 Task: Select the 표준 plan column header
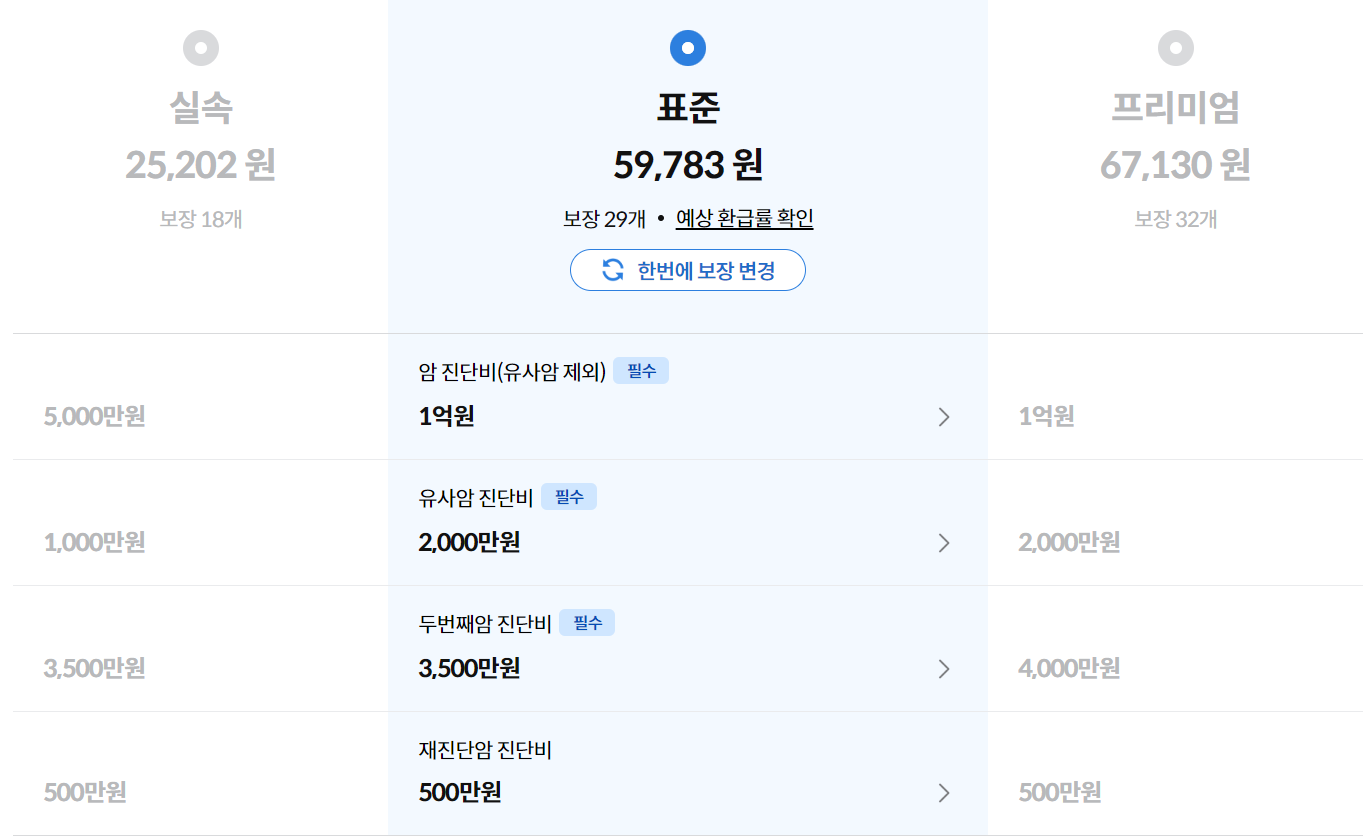[x=687, y=108]
